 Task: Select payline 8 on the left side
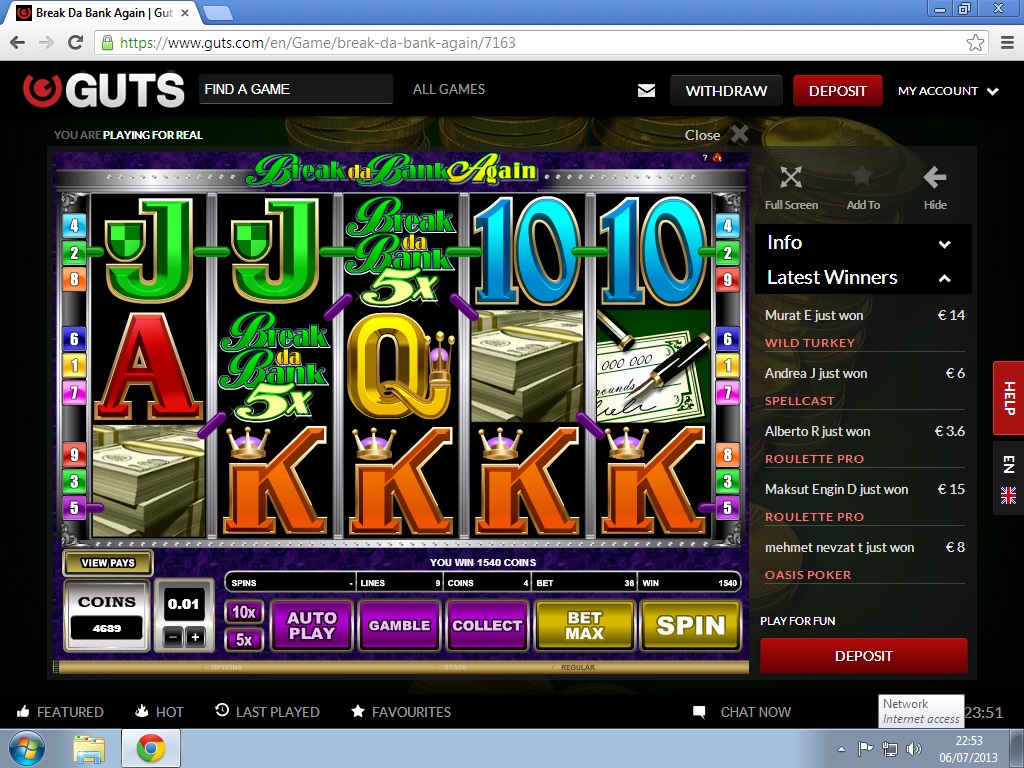[74, 280]
